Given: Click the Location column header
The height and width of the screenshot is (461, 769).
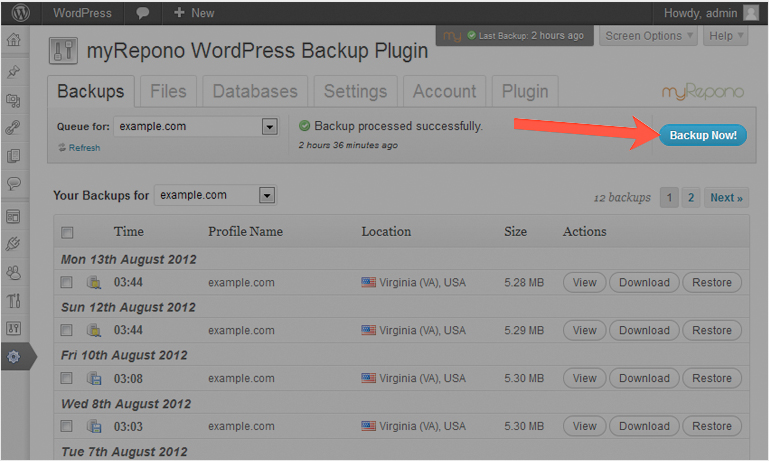Looking at the screenshot, I should 386,231.
